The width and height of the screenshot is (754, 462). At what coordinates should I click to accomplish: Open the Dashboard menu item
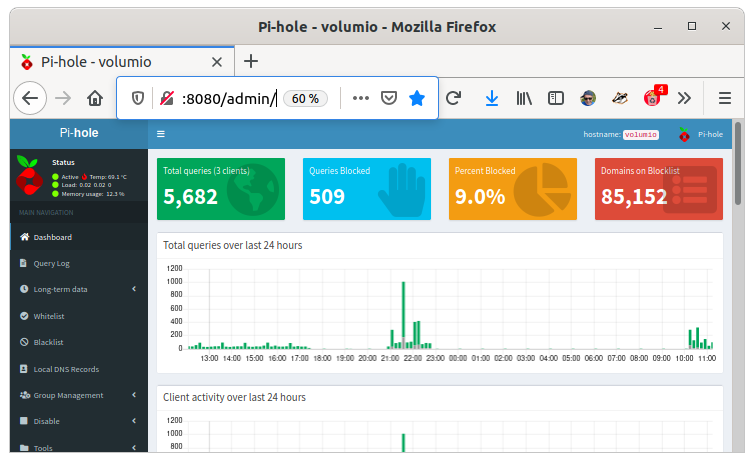click(x=79, y=237)
